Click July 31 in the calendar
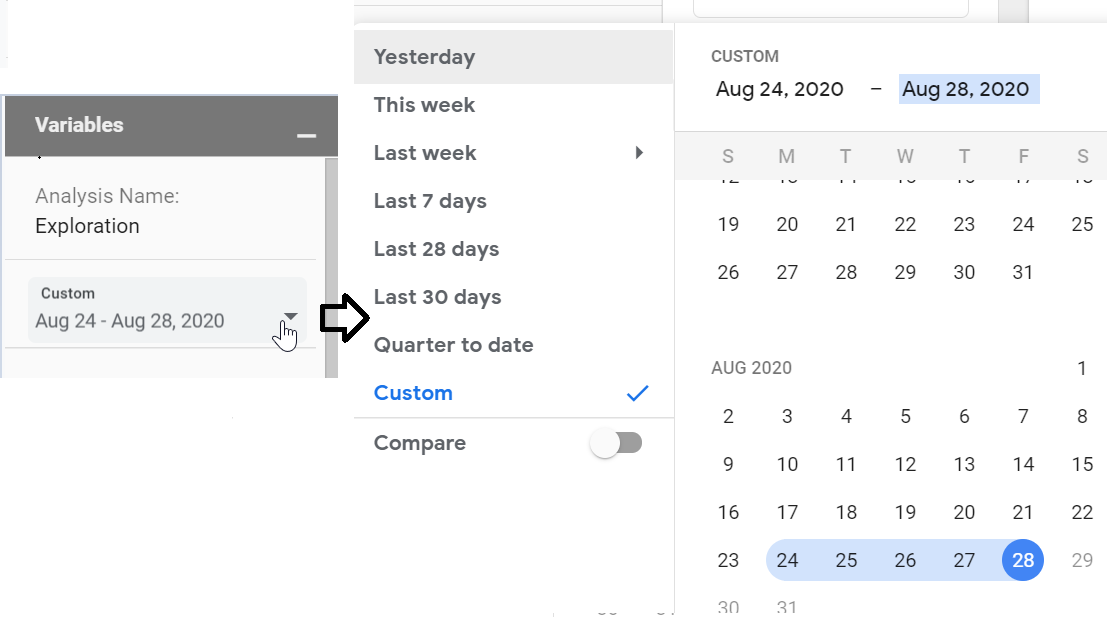Screen dimensions: 1107x617 [1023, 272]
